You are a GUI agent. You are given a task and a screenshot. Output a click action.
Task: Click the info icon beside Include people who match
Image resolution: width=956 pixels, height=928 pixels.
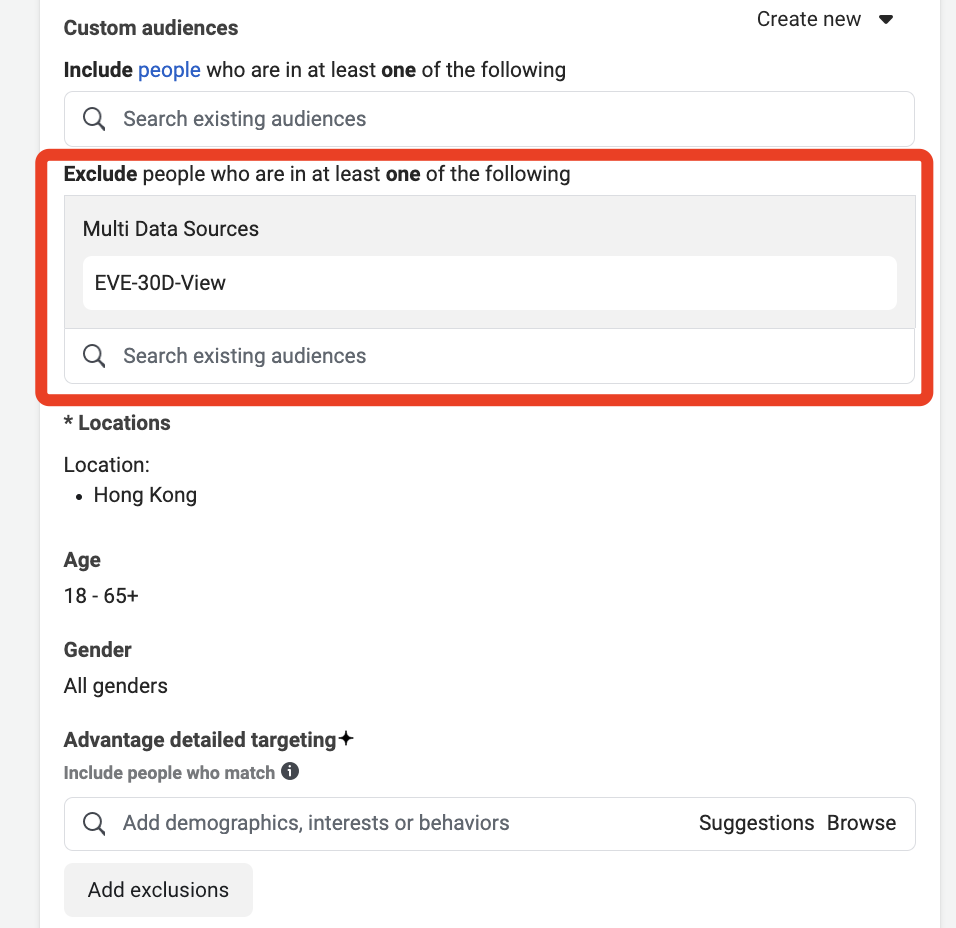(290, 771)
